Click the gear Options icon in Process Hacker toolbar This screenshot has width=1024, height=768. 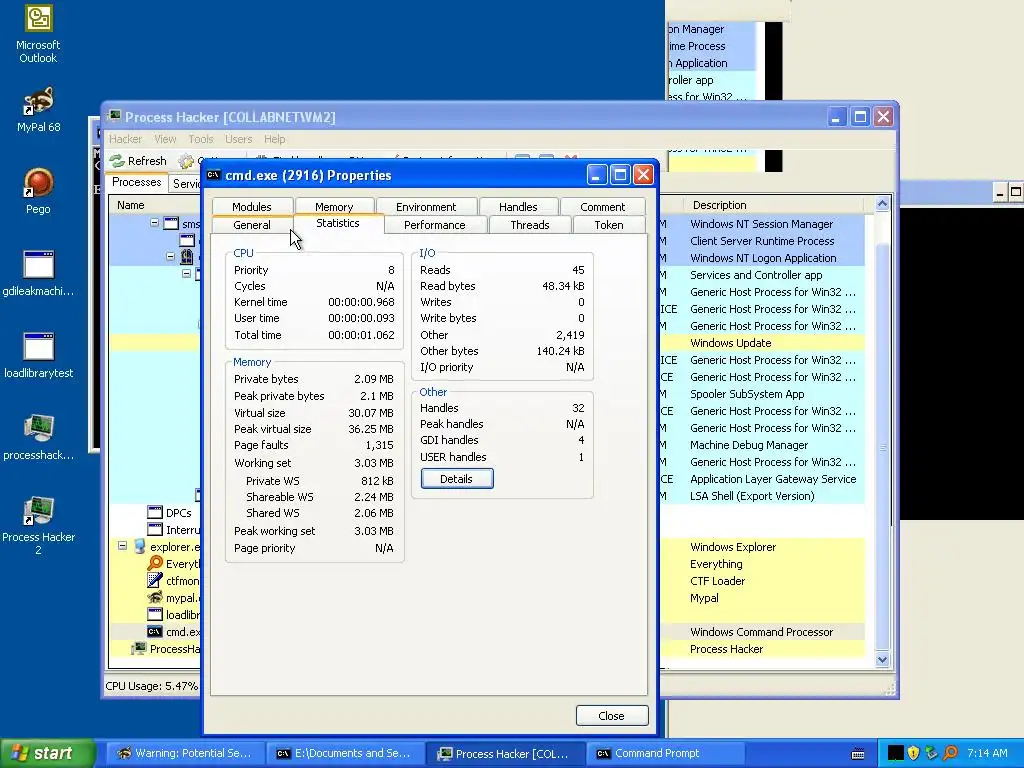tap(186, 161)
